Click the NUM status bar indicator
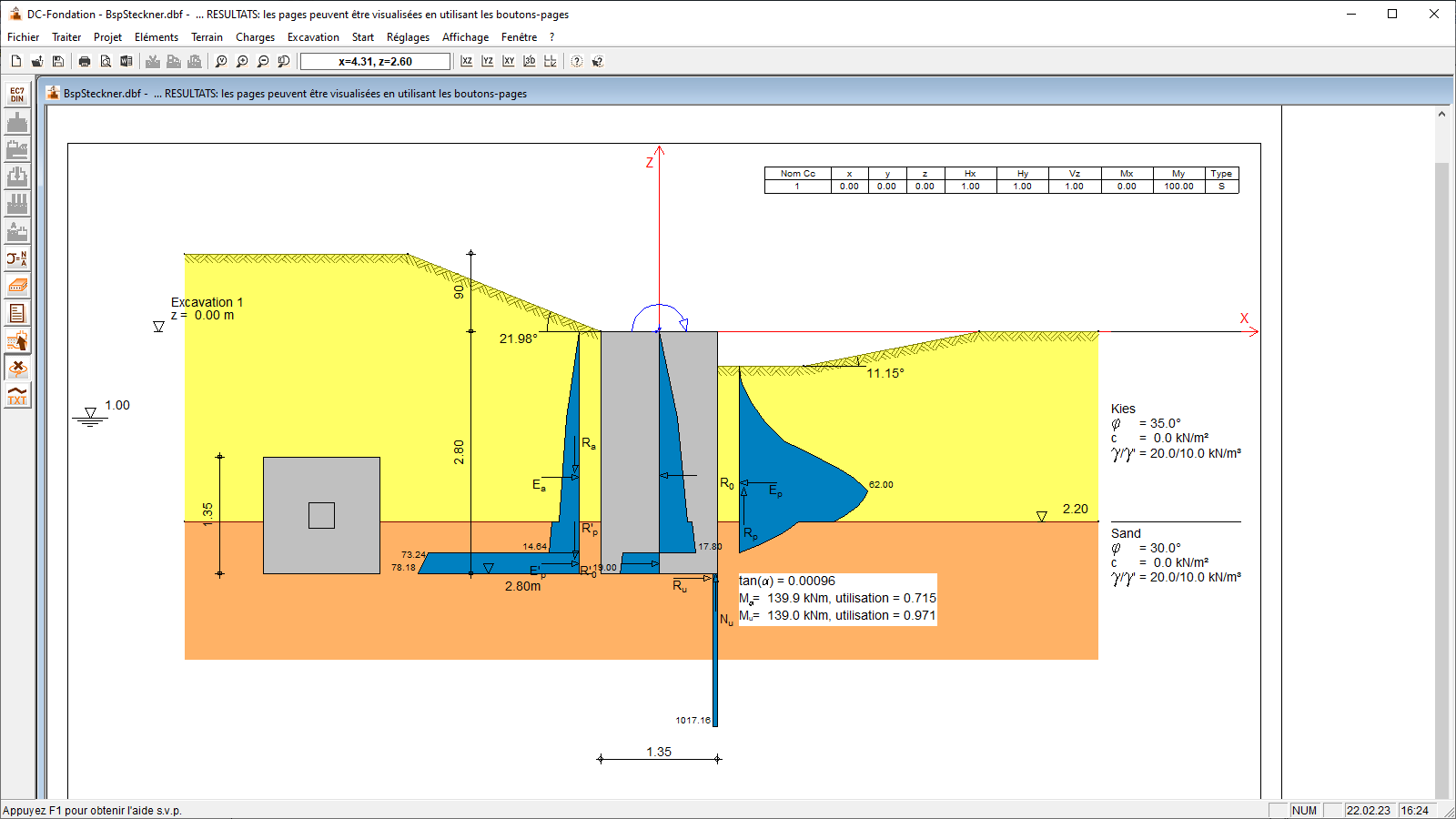Viewport: 1456px width, 819px height. (x=1304, y=810)
